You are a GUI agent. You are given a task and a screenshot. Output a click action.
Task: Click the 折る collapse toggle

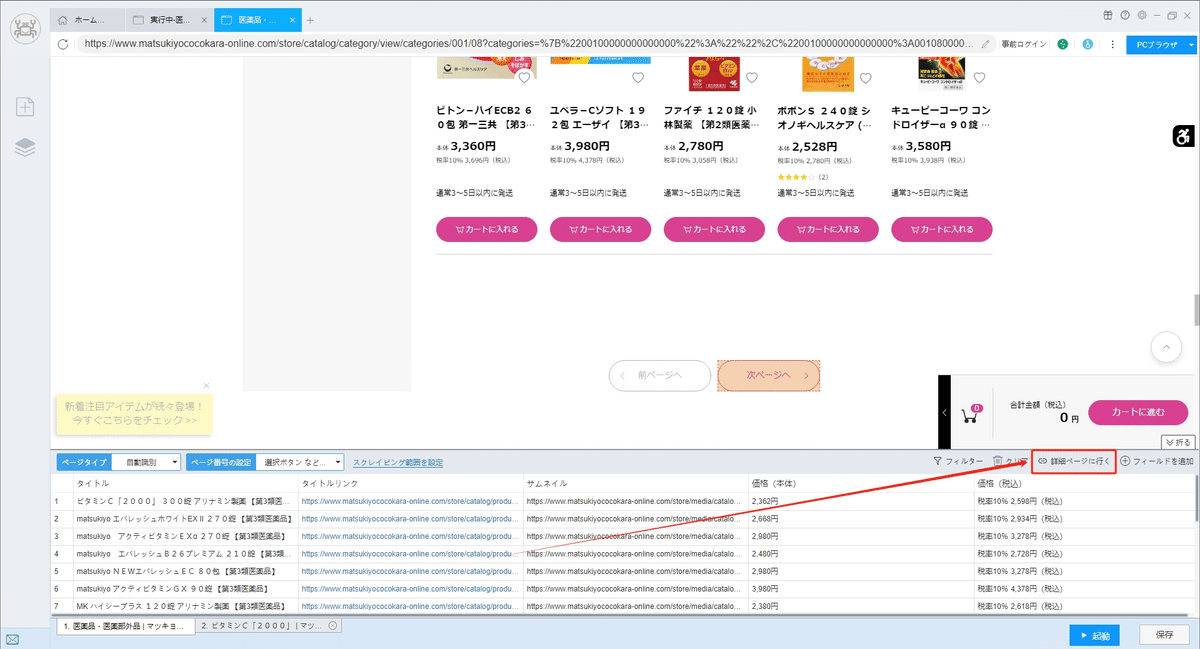click(1178, 442)
